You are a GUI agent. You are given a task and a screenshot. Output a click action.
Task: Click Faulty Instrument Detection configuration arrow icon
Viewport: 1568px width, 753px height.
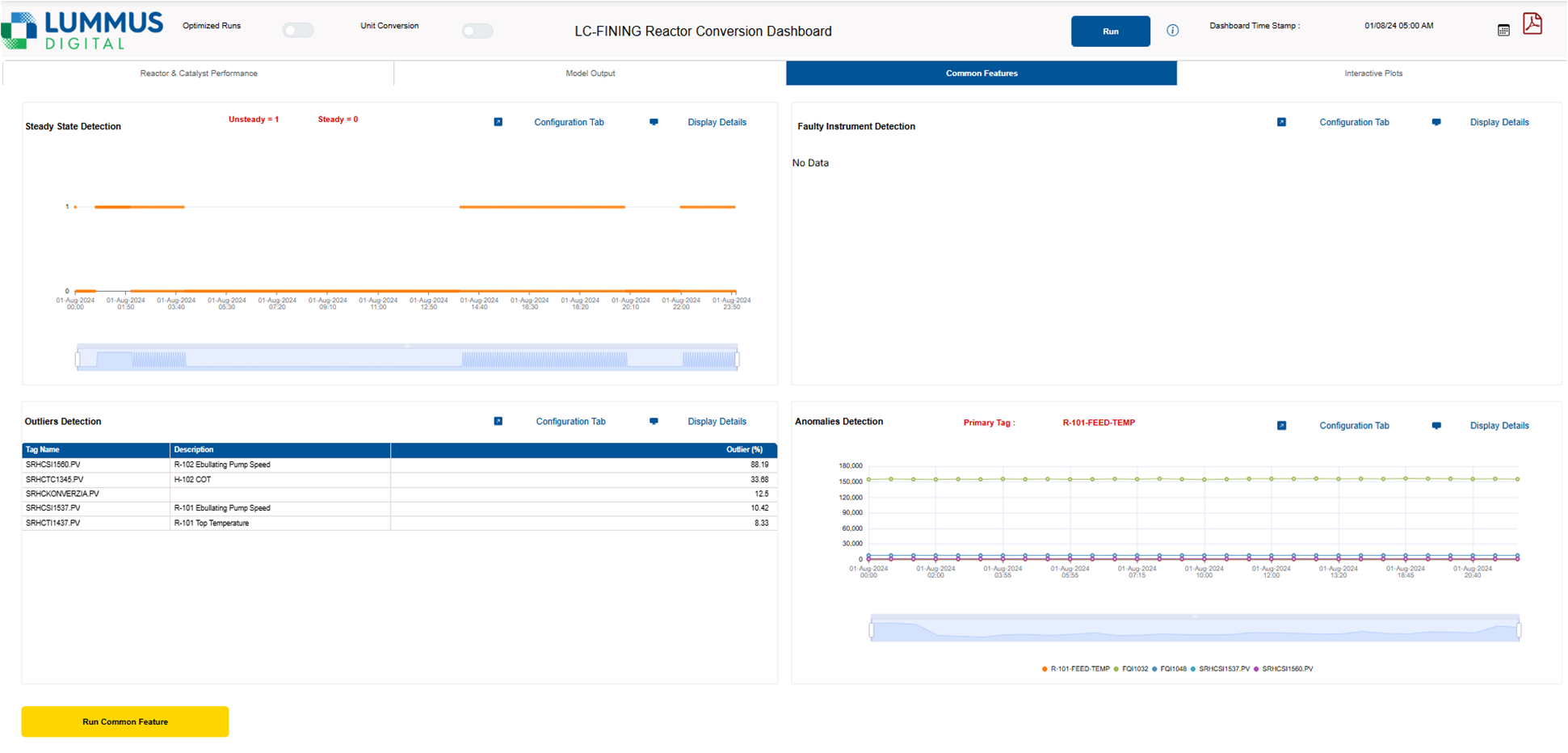click(1281, 122)
